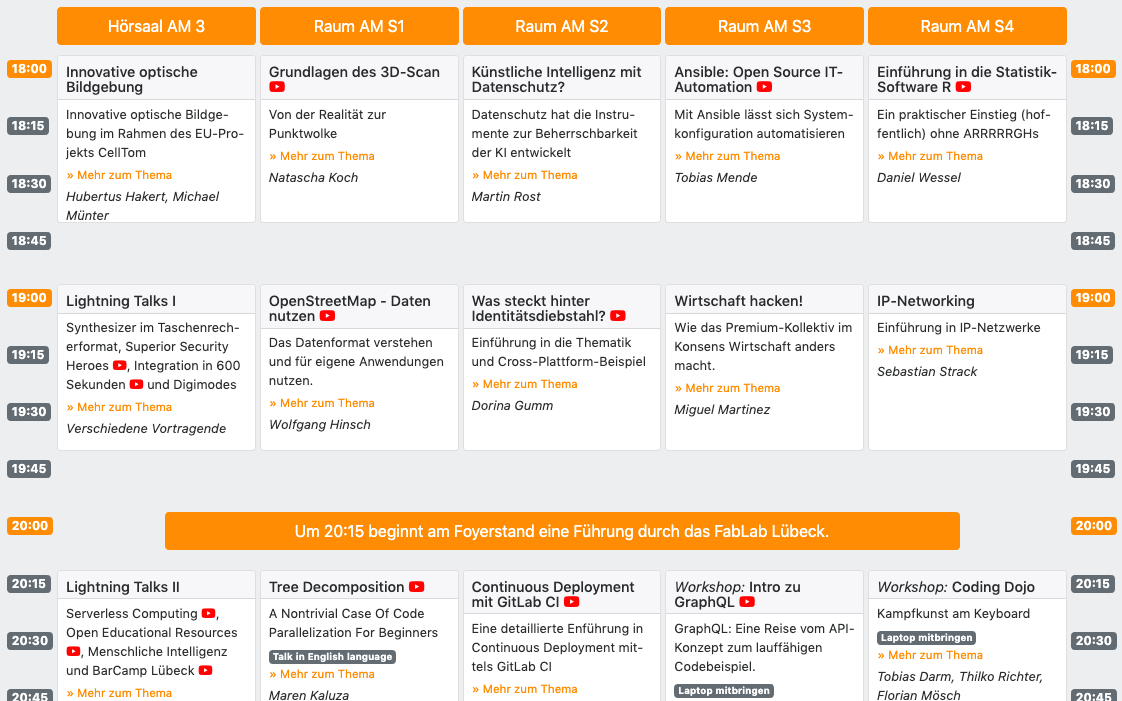
Task: Click the 18:00 time marker on right
Action: [1092, 69]
